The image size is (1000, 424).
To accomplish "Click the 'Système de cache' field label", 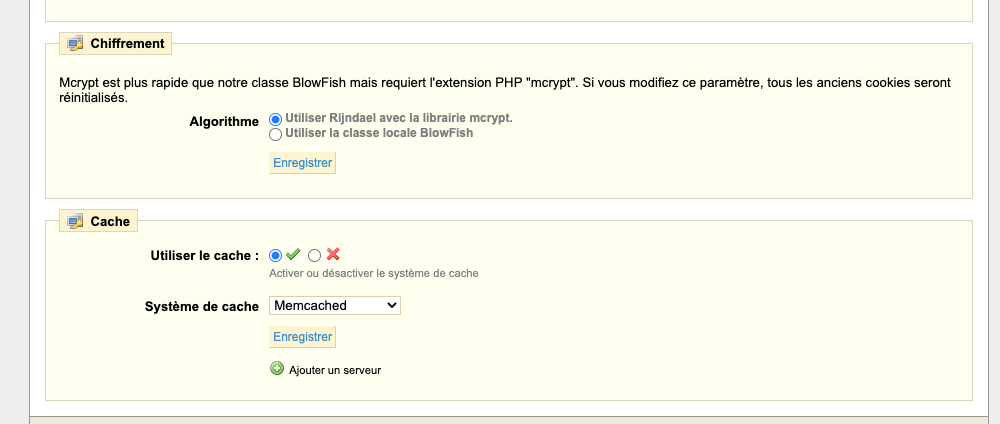I will pos(202,307).
